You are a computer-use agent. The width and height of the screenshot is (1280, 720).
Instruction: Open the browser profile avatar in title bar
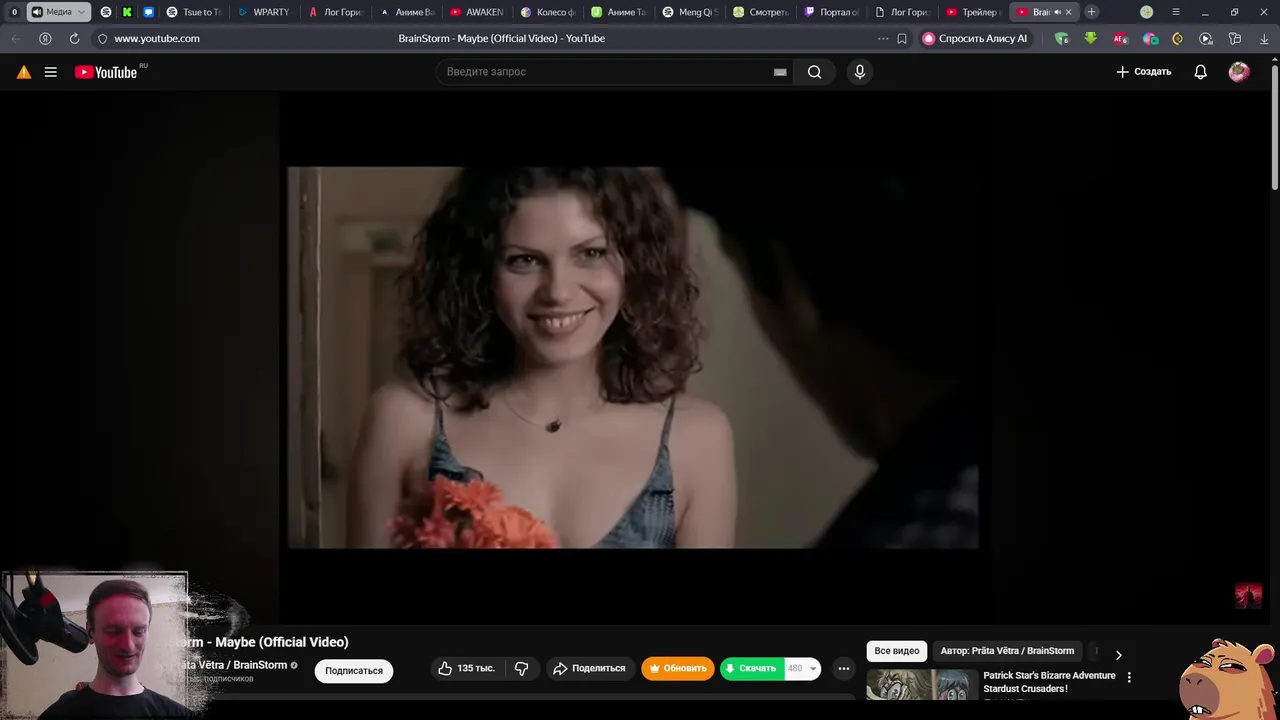pyautogui.click(x=1146, y=12)
